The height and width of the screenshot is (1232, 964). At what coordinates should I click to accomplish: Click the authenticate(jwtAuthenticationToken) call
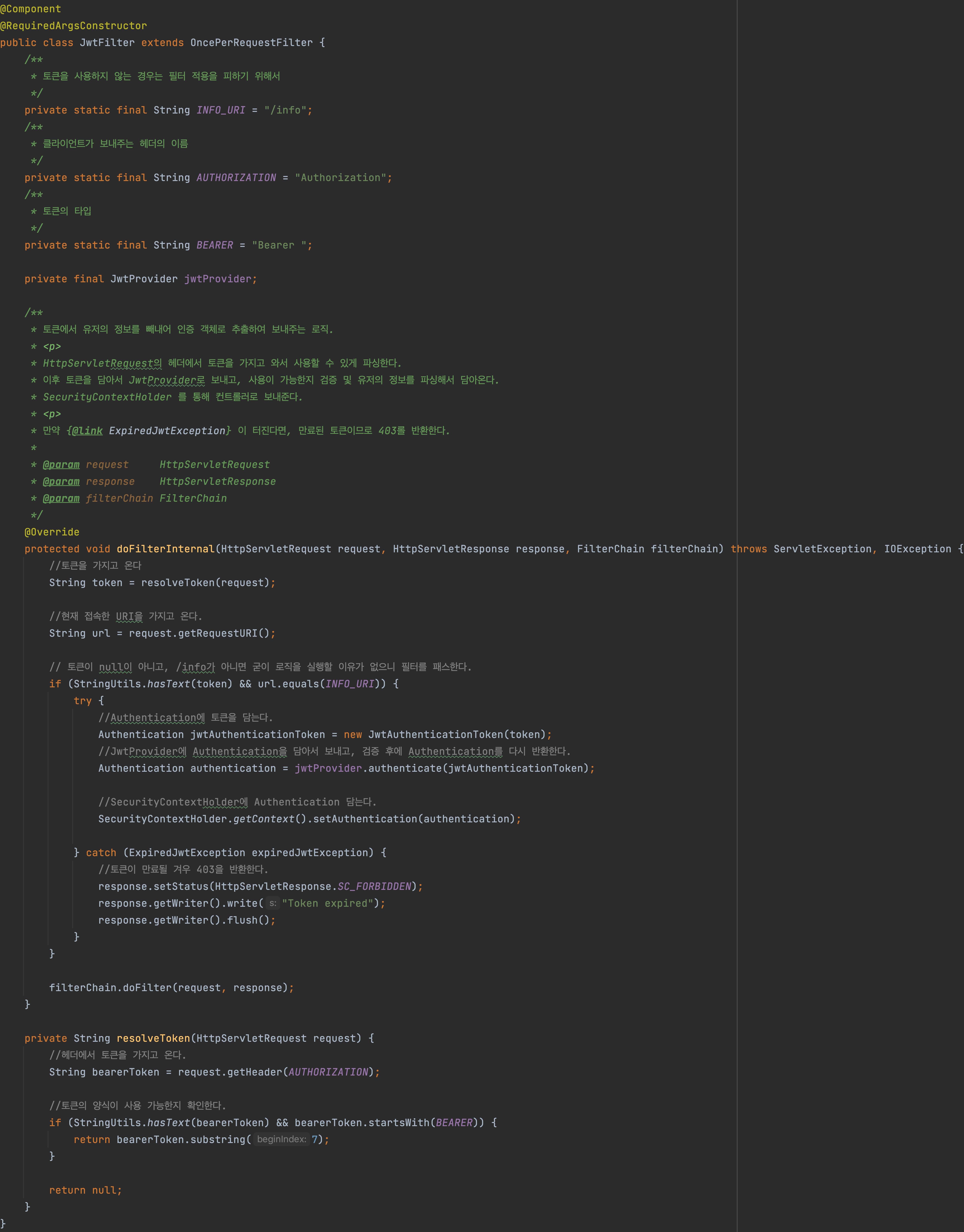pos(479,768)
